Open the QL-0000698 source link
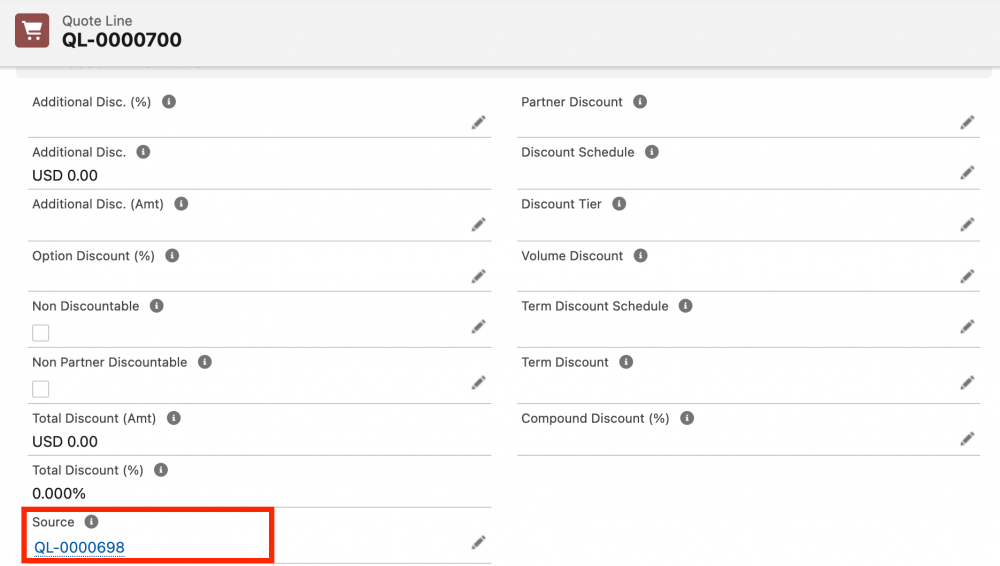 tap(79, 547)
